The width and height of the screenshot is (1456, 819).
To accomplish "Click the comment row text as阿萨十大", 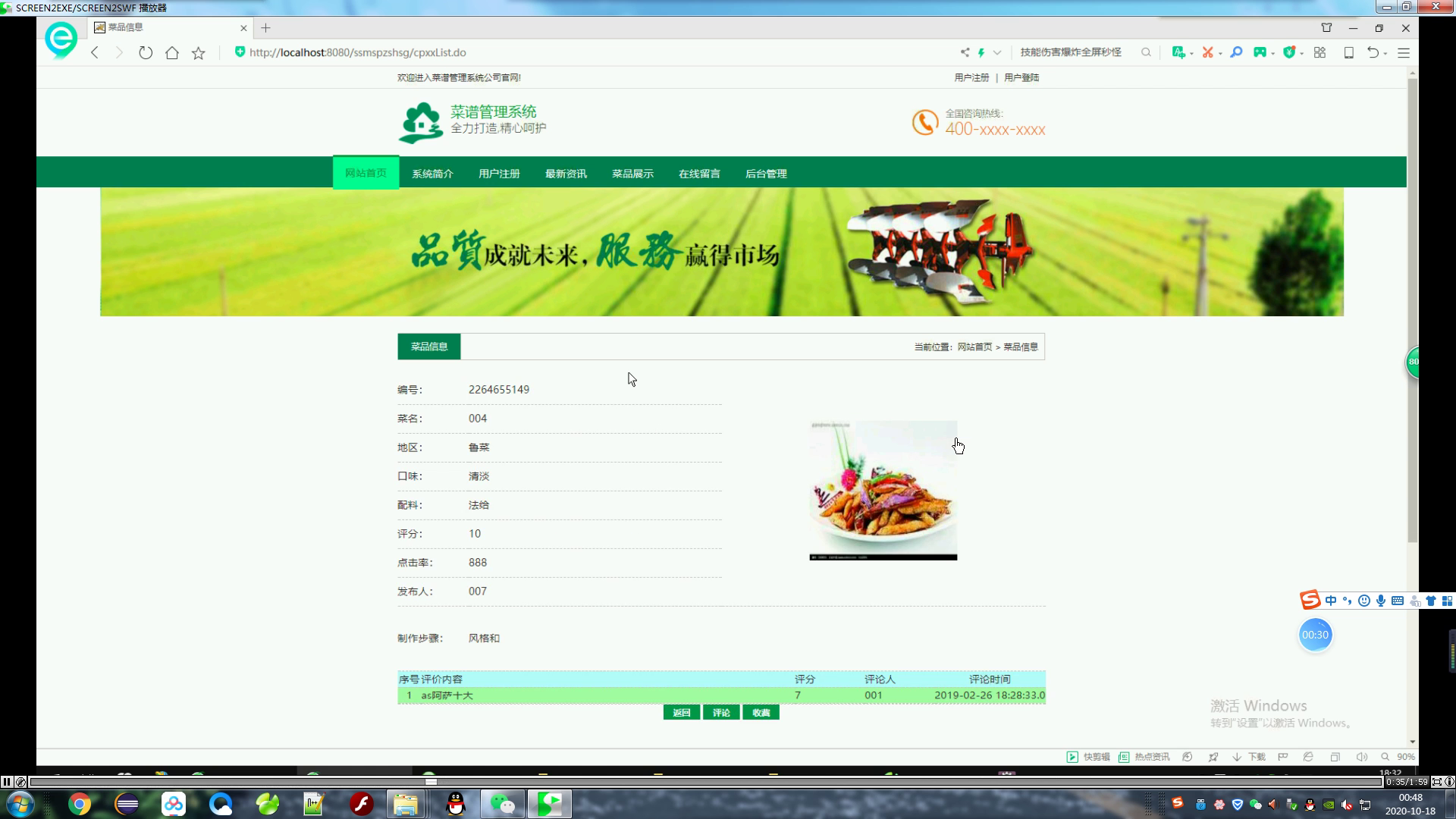I will coord(447,695).
